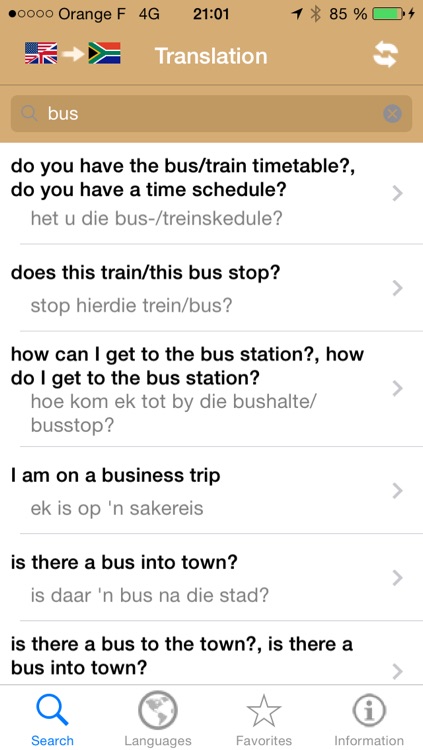Tap the battery indicator in status bar
The height and width of the screenshot is (750, 423).
point(388,14)
